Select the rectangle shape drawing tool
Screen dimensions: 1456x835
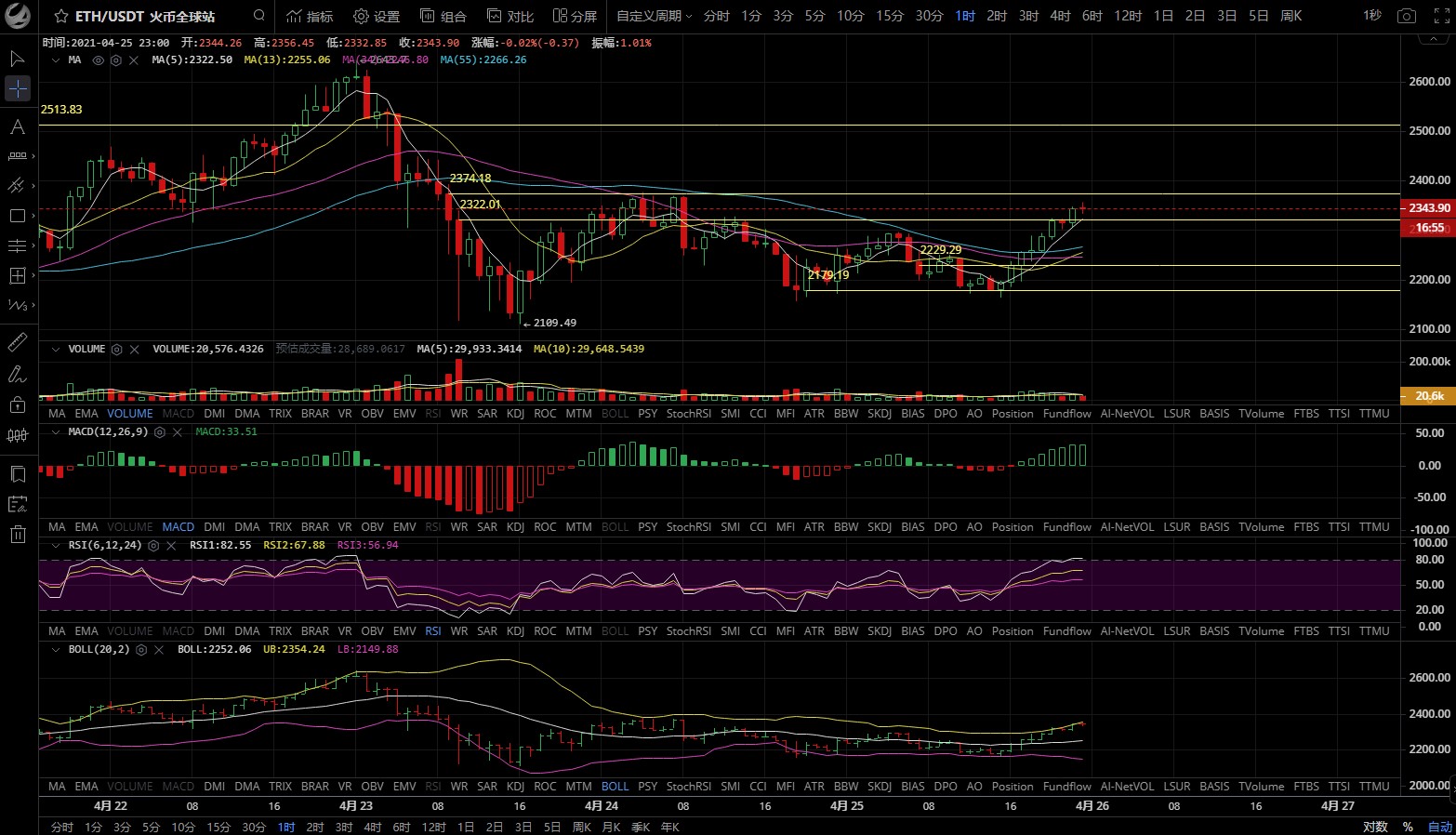[17, 216]
